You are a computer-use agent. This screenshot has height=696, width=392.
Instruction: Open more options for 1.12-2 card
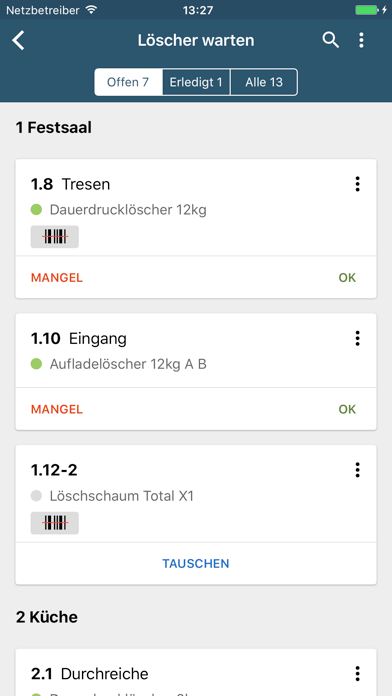pyautogui.click(x=357, y=470)
